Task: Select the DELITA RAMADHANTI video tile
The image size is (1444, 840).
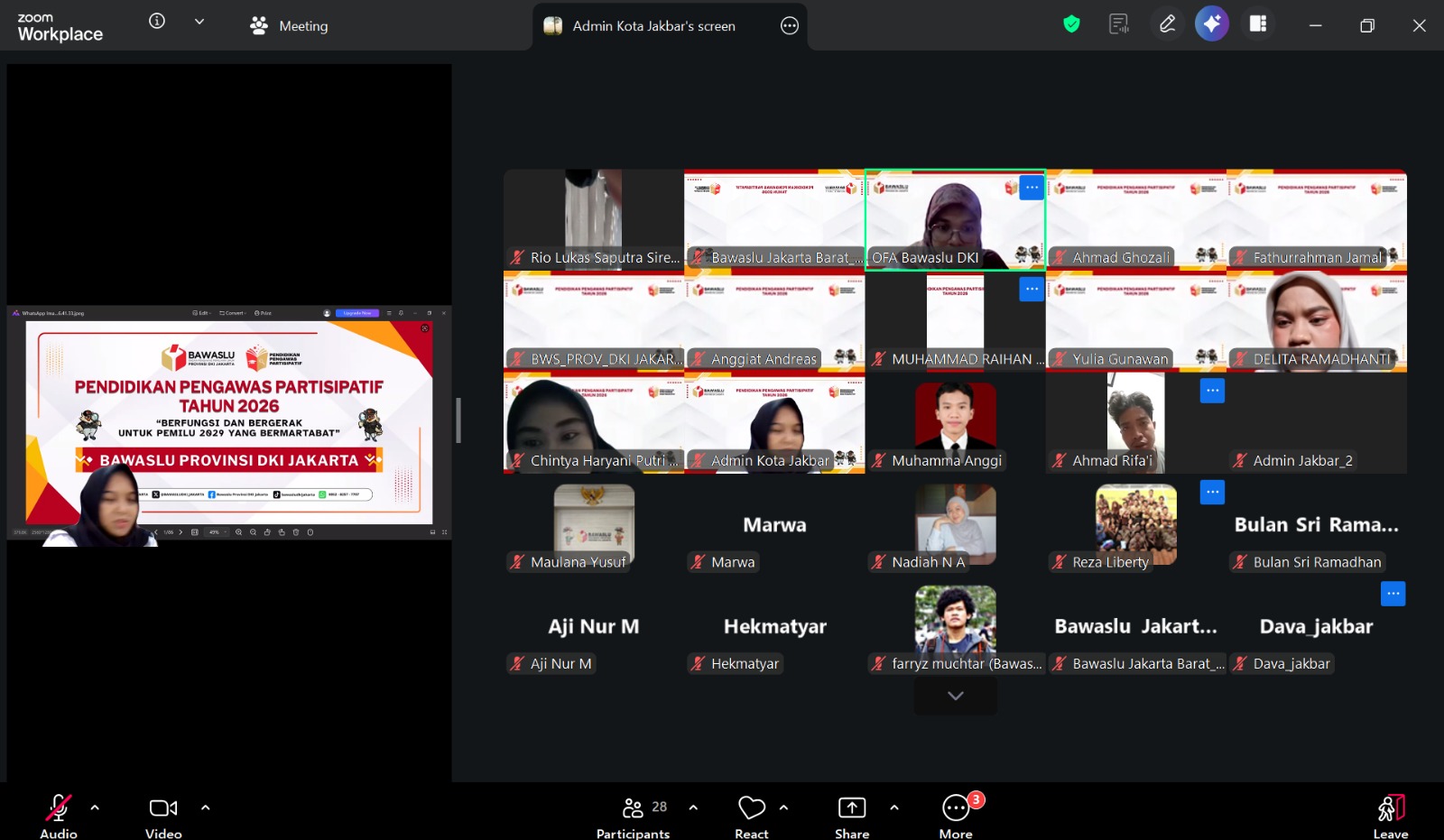Action: (x=1317, y=321)
